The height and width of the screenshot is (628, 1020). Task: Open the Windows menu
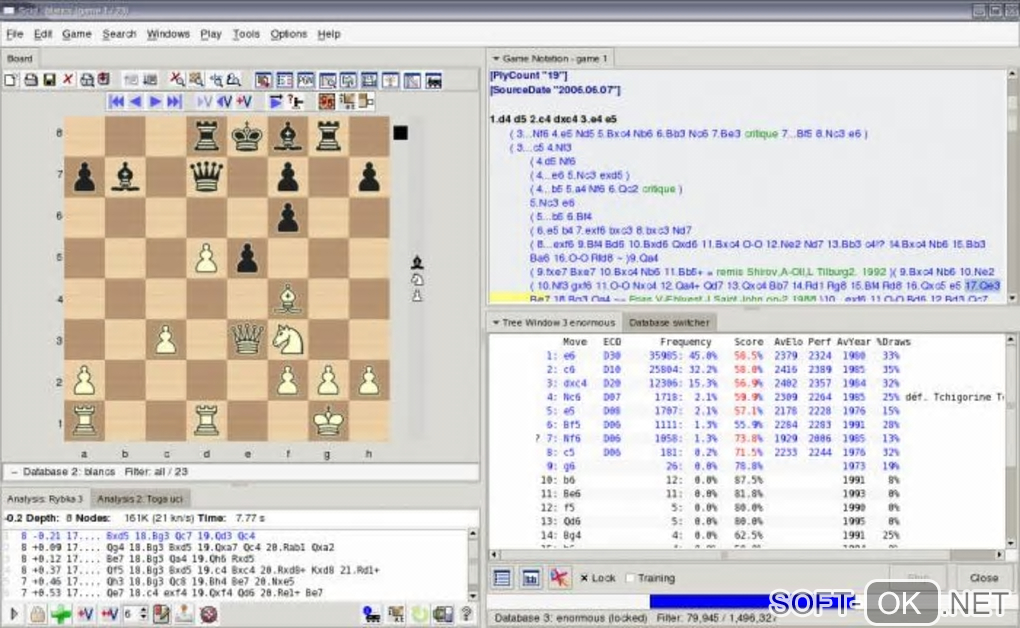pyautogui.click(x=168, y=34)
